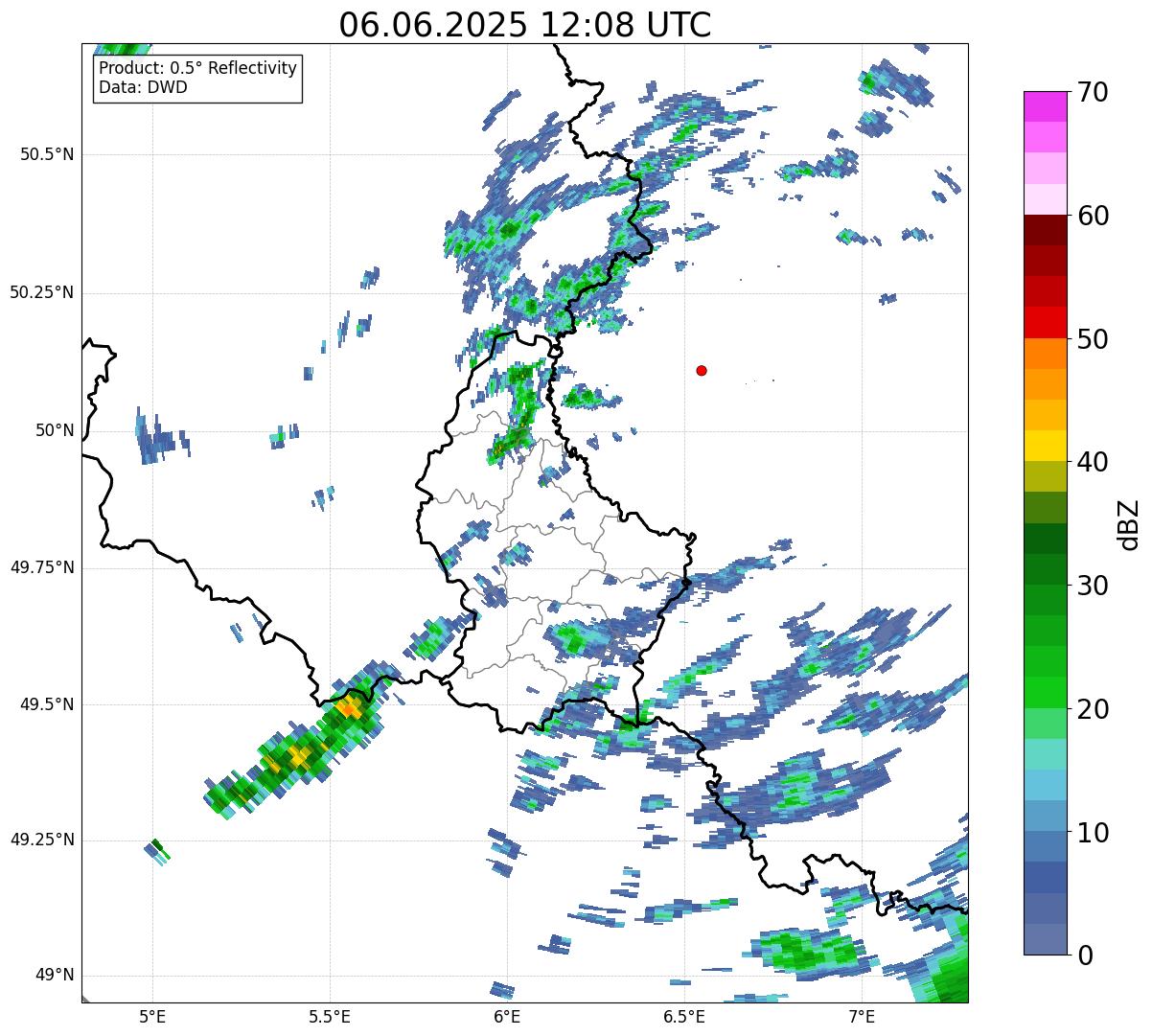Click the magenta top colorbar swatch
1152x1036 pixels.
[1044, 106]
